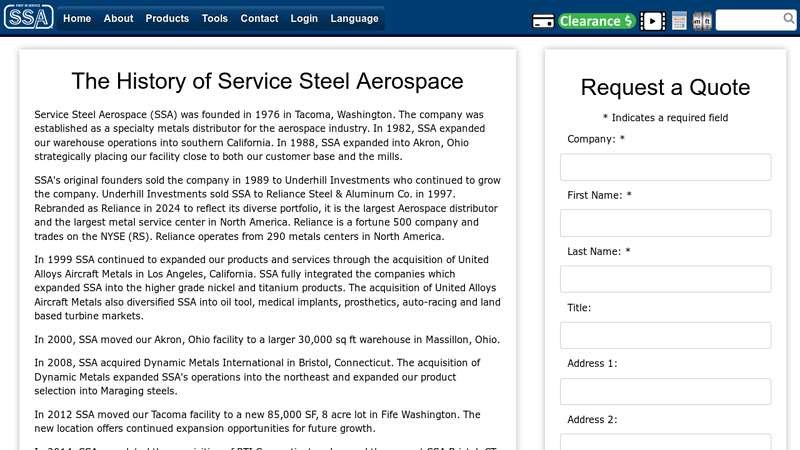
Task: Open the m/ft unit converter icon
Action: (702, 21)
